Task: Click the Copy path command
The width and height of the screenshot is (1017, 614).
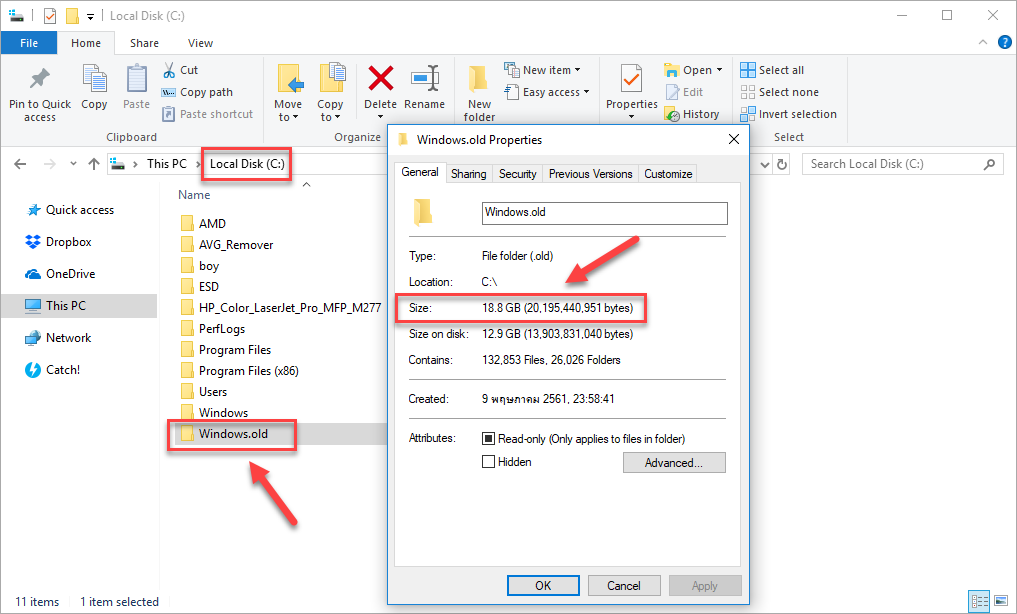Action: click(197, 92)
